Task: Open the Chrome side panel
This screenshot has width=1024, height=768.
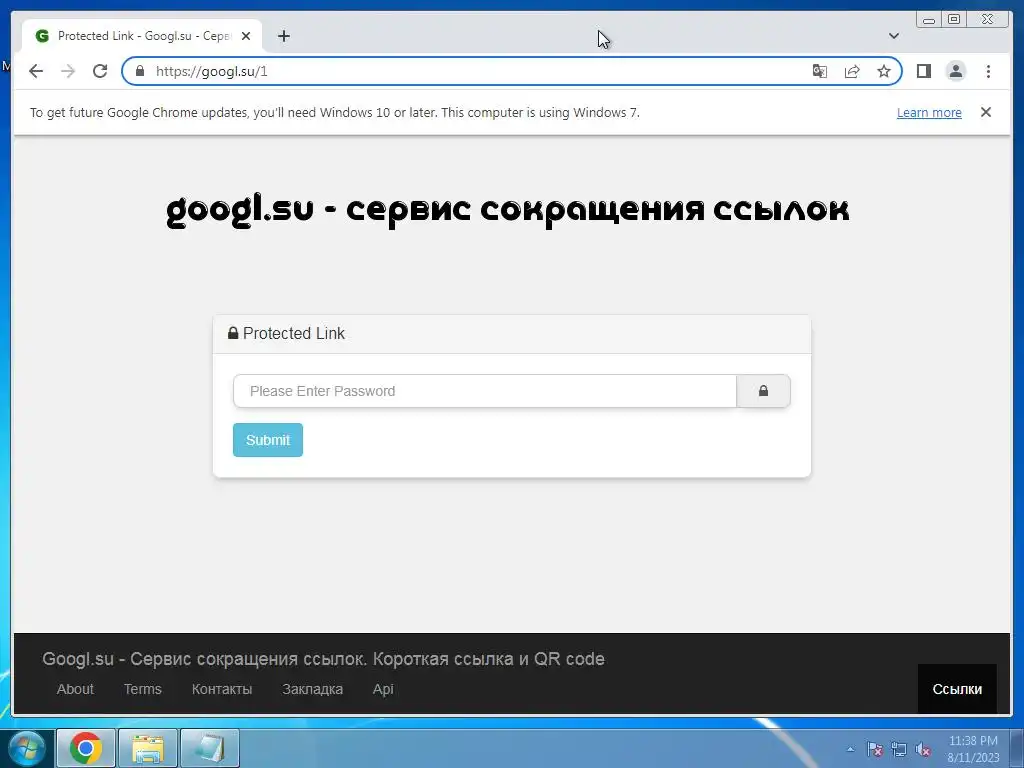Action: pos(923,71)
